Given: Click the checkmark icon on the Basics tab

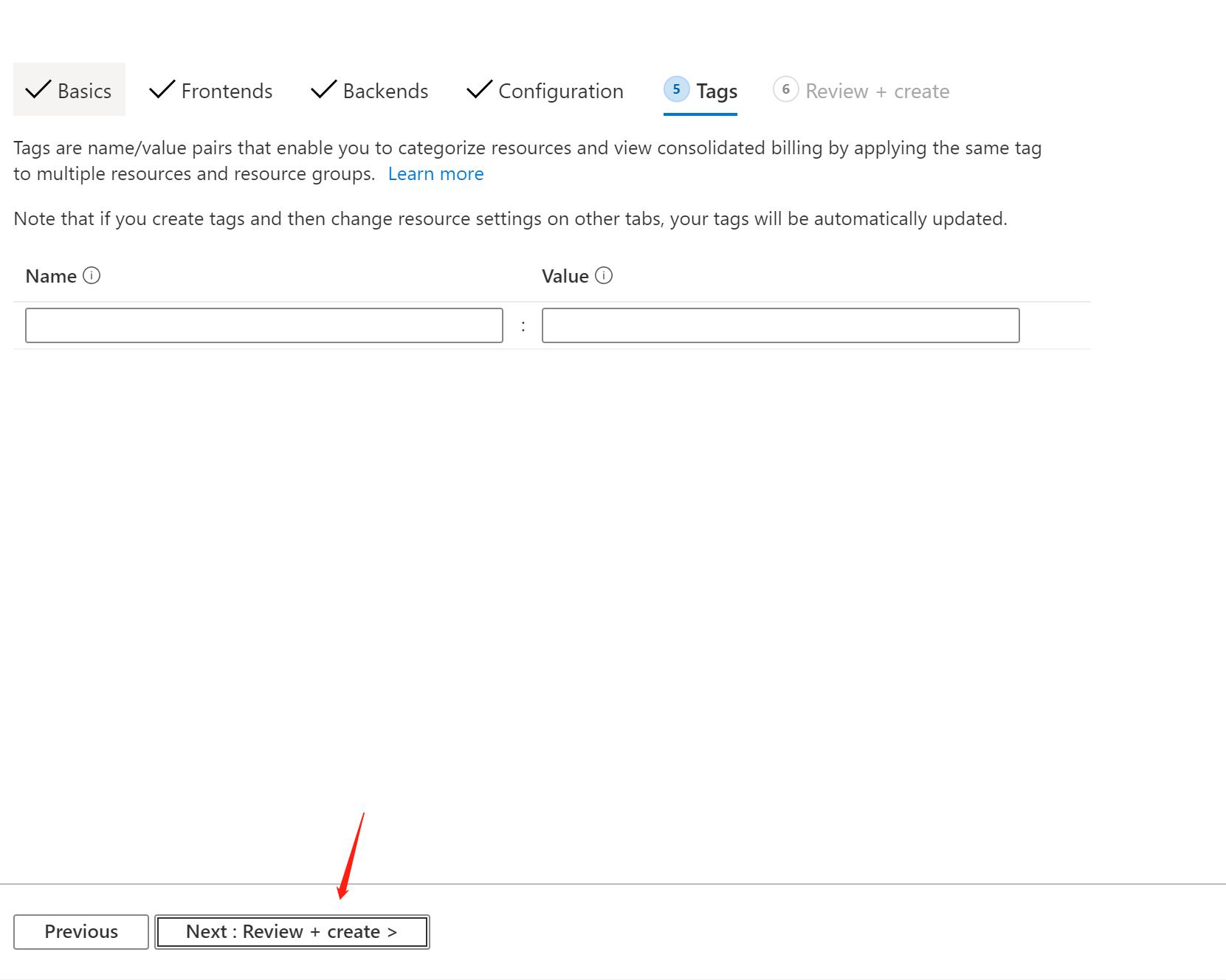Looking at the screenshot, I should [x=38, y=89].
